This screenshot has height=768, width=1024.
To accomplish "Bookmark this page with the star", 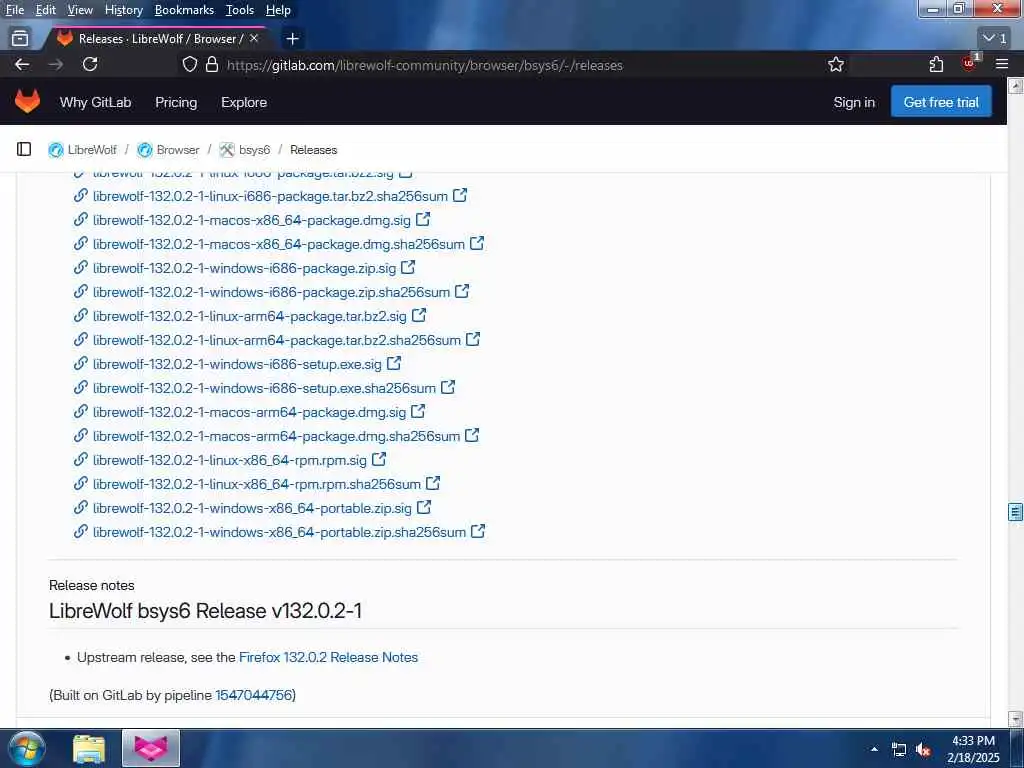I will [836, 65].
